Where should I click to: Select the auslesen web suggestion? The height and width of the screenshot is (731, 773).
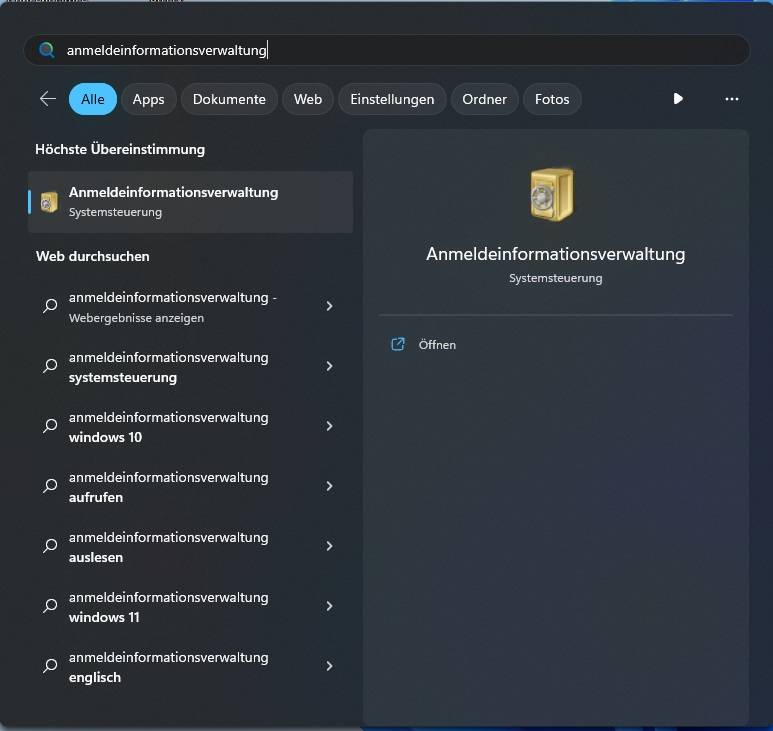[191, 547]
